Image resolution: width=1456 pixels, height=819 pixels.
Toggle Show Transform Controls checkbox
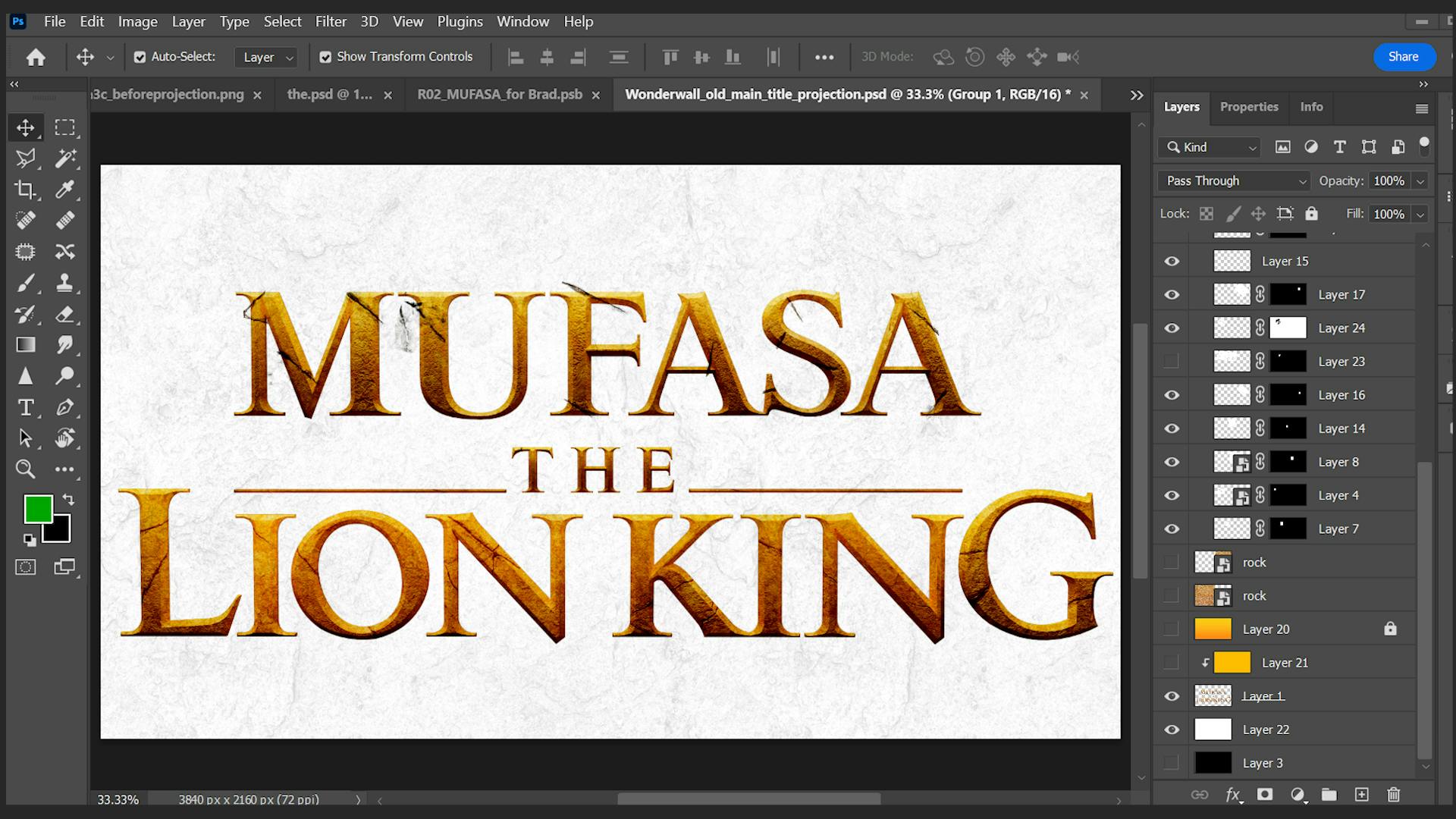pyautogui.click(x=325, y=57)
